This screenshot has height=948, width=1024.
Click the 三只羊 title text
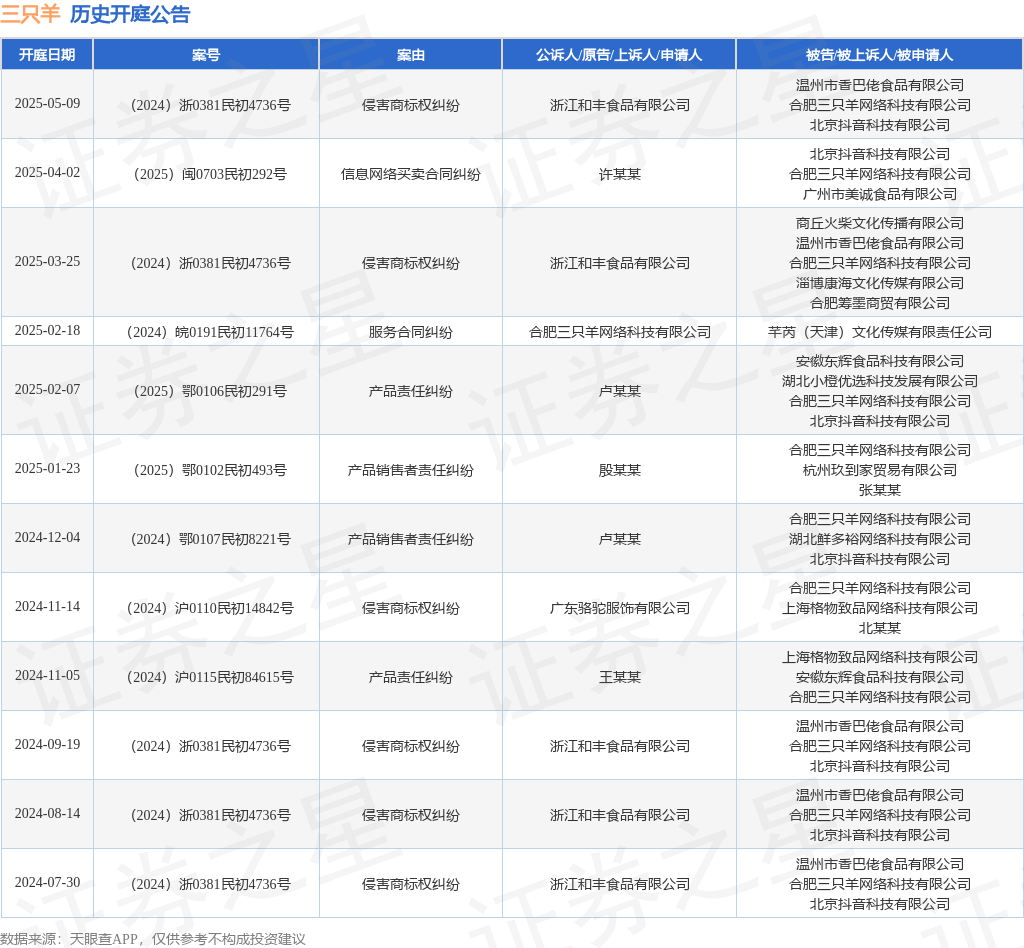tap(30, 14)
